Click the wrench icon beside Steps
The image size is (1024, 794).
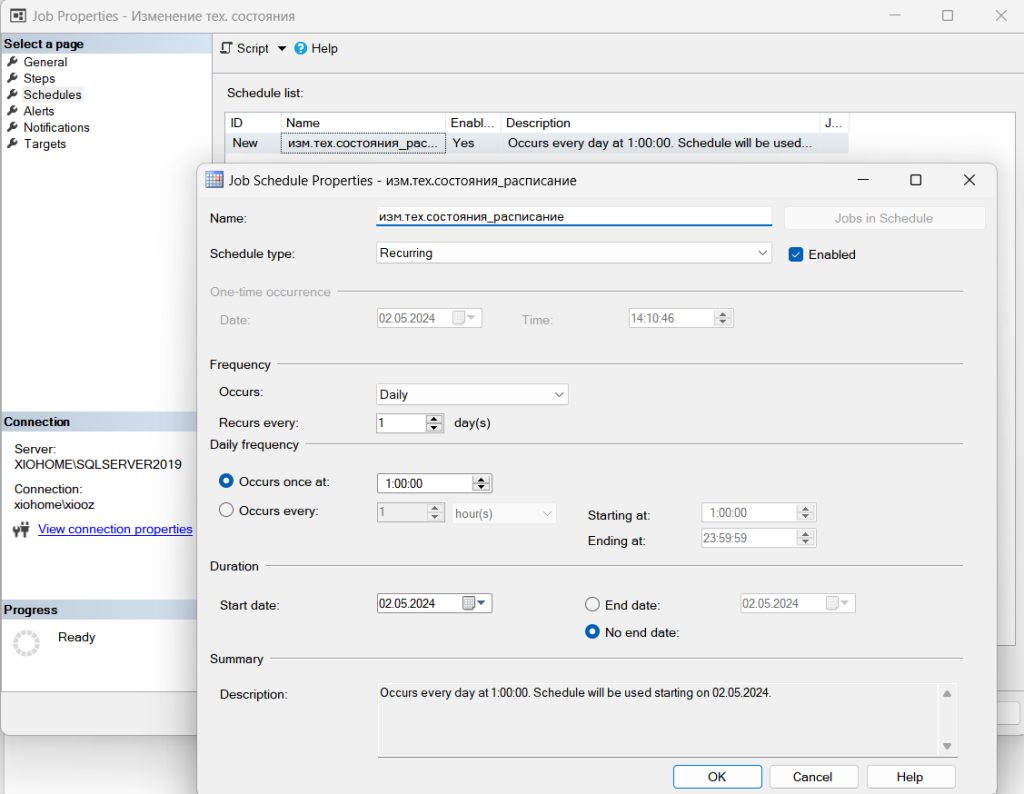(12, 78)
